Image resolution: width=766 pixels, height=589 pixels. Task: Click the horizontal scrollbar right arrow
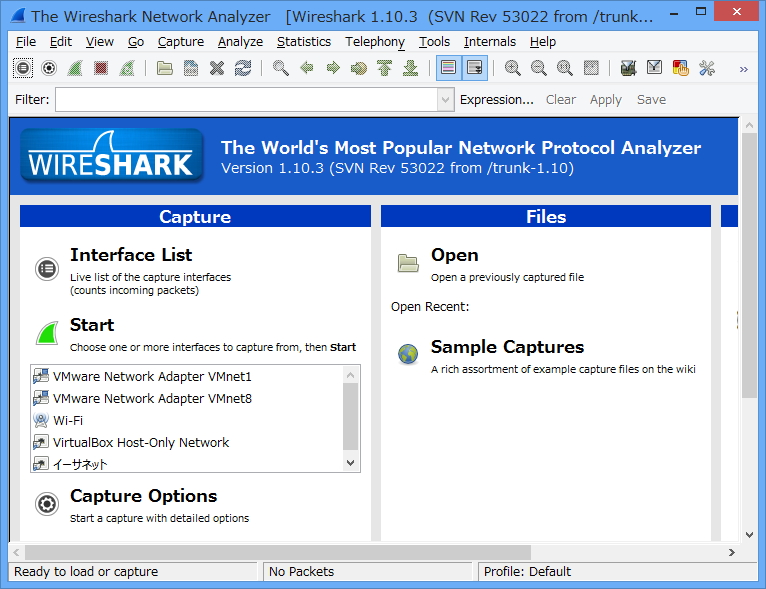(x=731, y=552)
